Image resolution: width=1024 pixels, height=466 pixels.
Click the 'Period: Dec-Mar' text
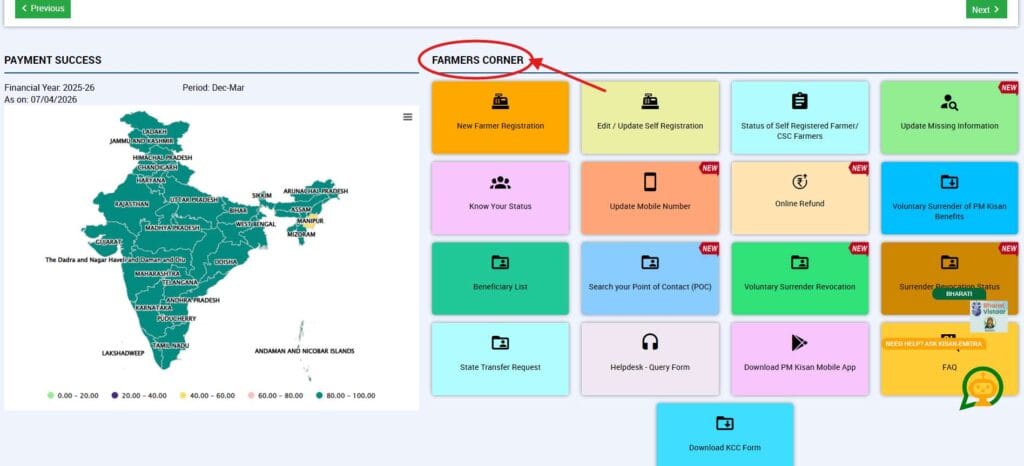coord(214,87)
